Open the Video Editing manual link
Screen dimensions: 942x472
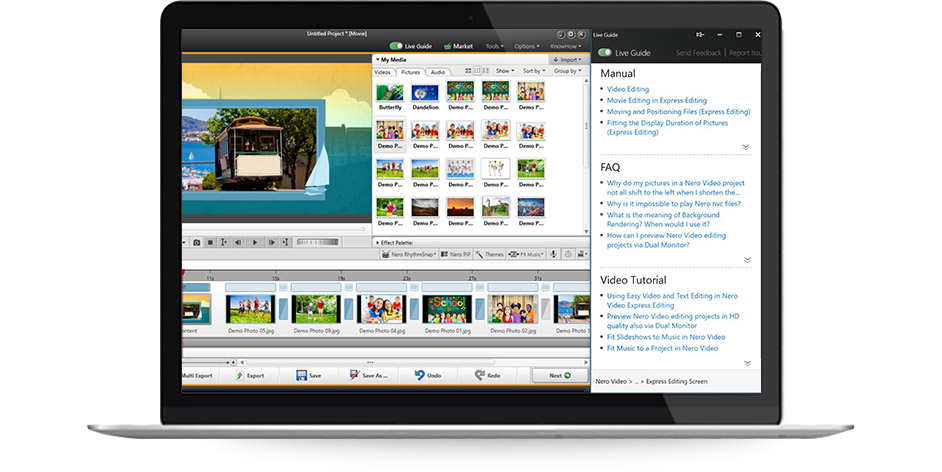(628, 89)
